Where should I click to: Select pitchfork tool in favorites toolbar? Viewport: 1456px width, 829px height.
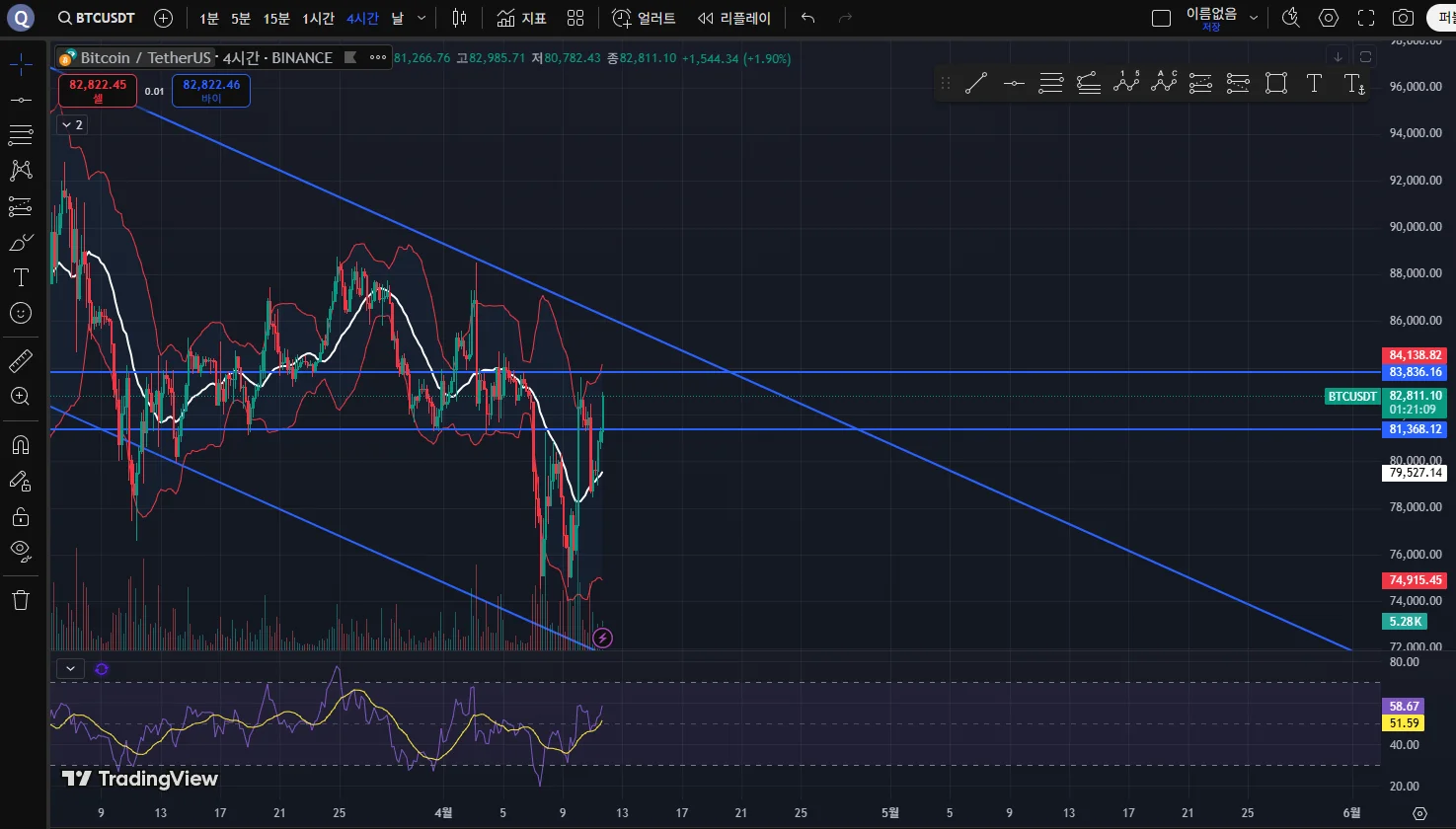[x=1089, y=84]
